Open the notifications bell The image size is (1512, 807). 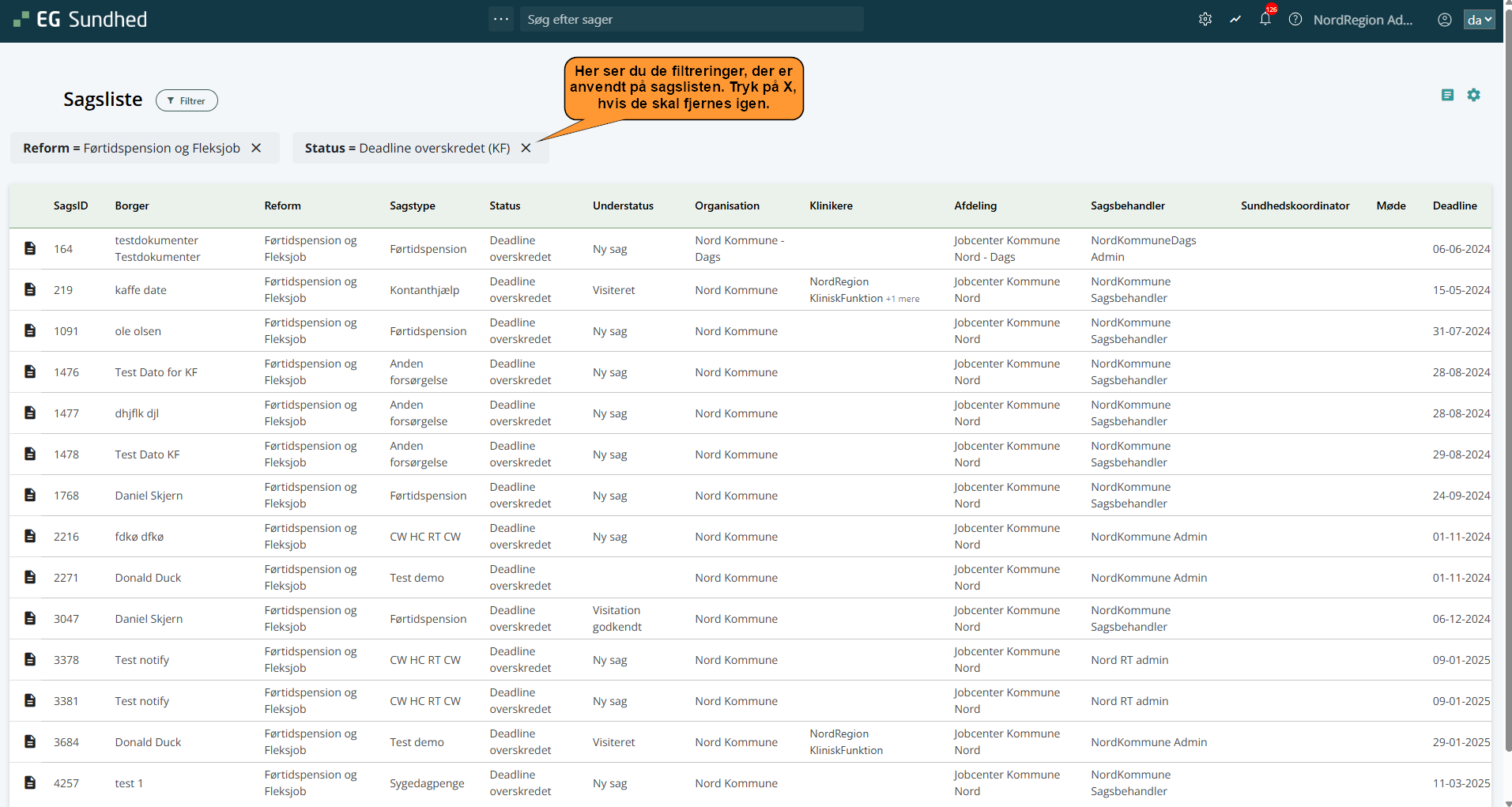point(1265,20)
